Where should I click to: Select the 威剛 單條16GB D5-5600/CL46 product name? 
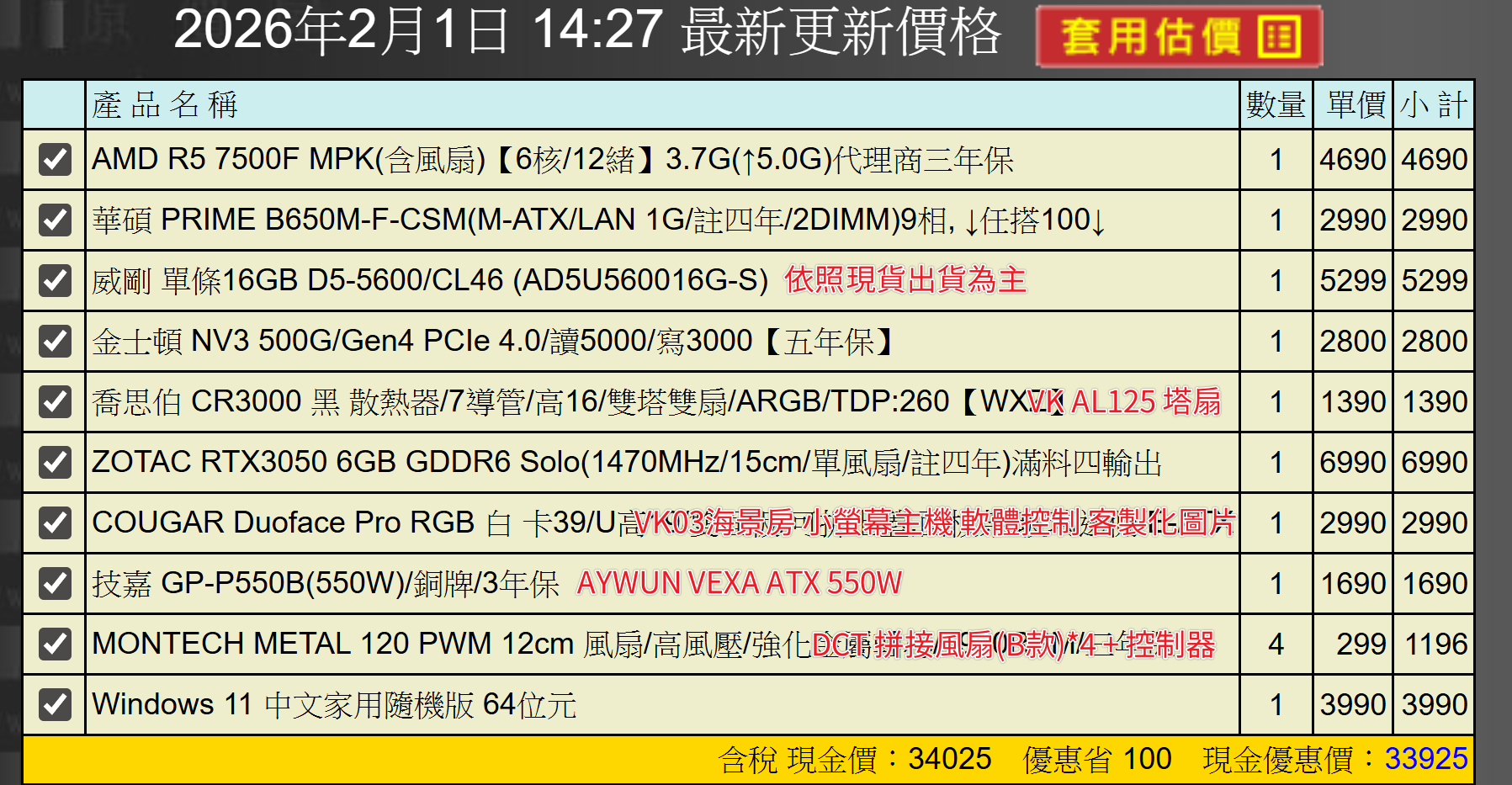(430, 280)
